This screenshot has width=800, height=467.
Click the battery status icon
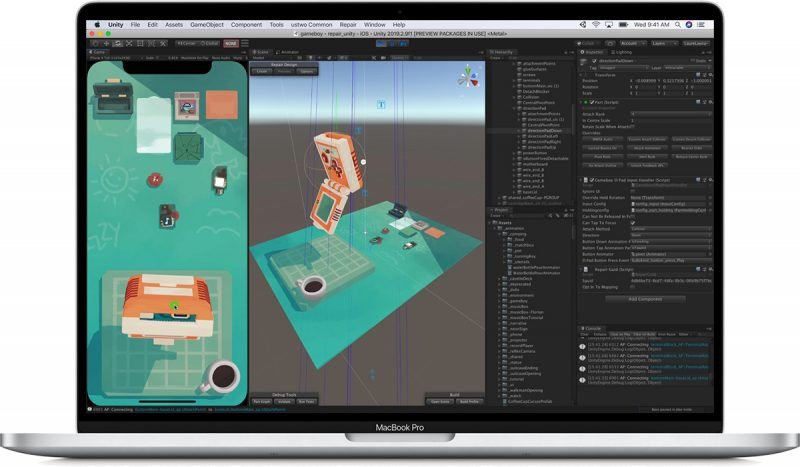pos(623,24)
